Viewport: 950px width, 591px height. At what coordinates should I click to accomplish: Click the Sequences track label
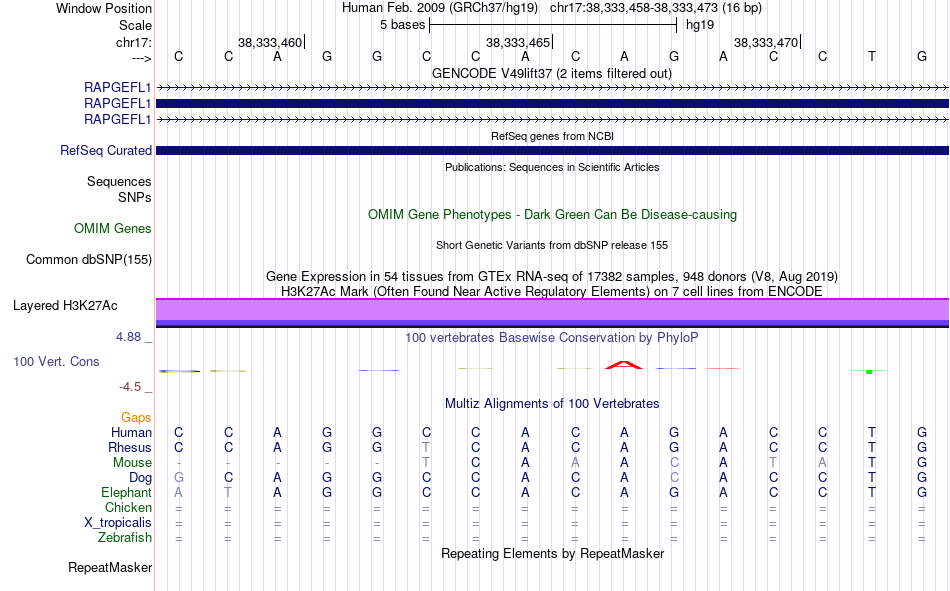(119, 181)
